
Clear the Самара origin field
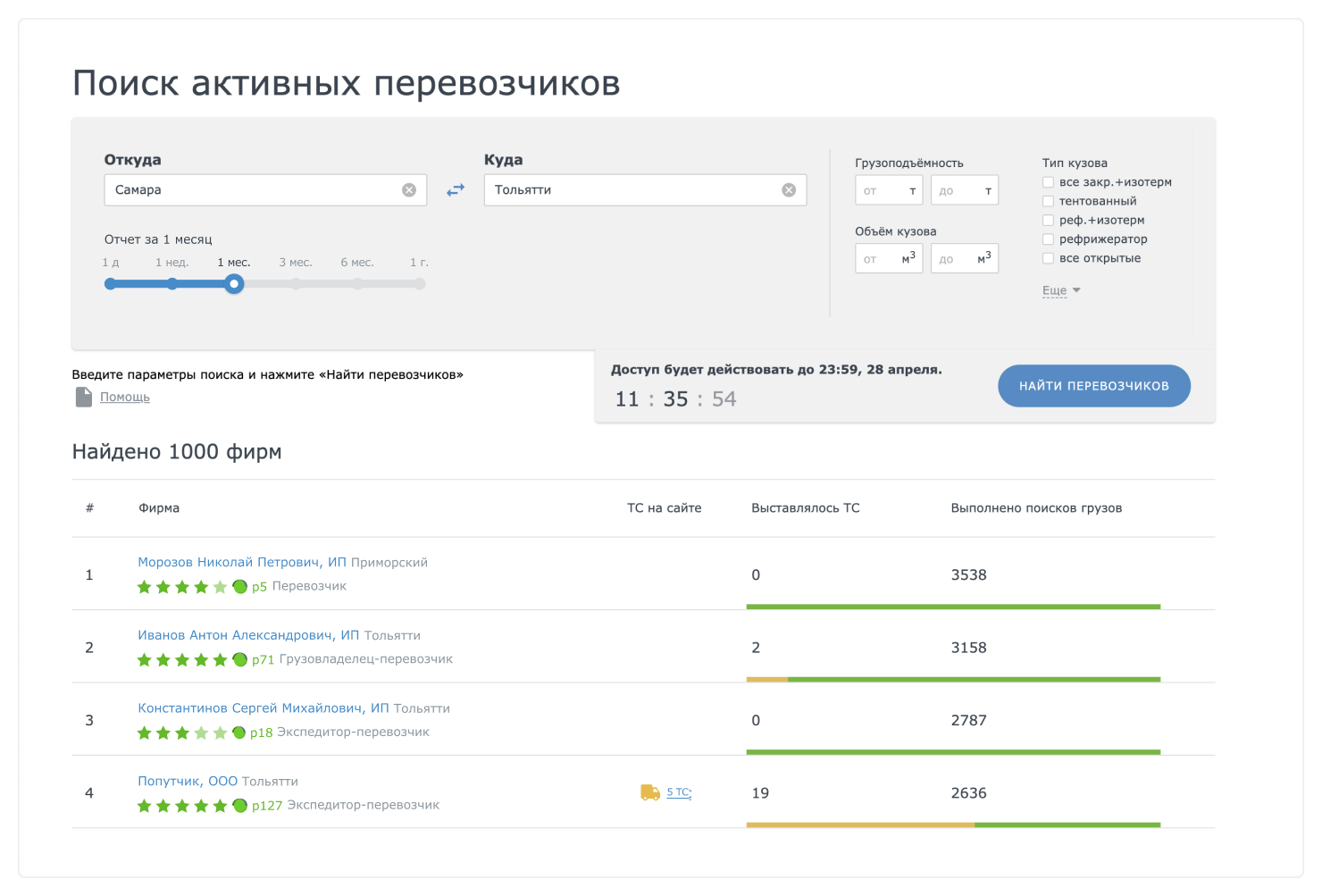(409, 190)
